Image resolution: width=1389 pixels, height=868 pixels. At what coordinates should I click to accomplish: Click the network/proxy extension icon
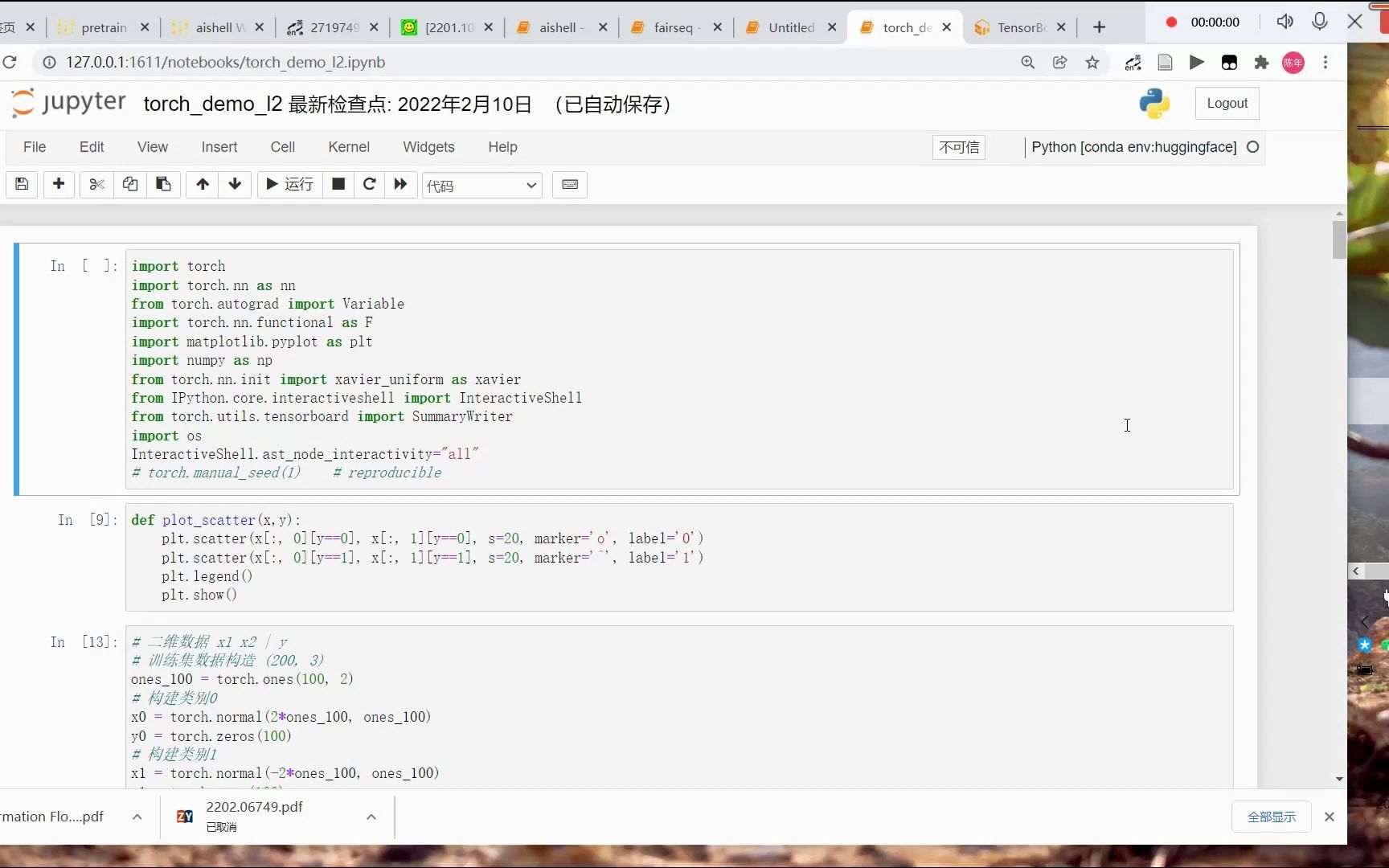[1133, 62]
